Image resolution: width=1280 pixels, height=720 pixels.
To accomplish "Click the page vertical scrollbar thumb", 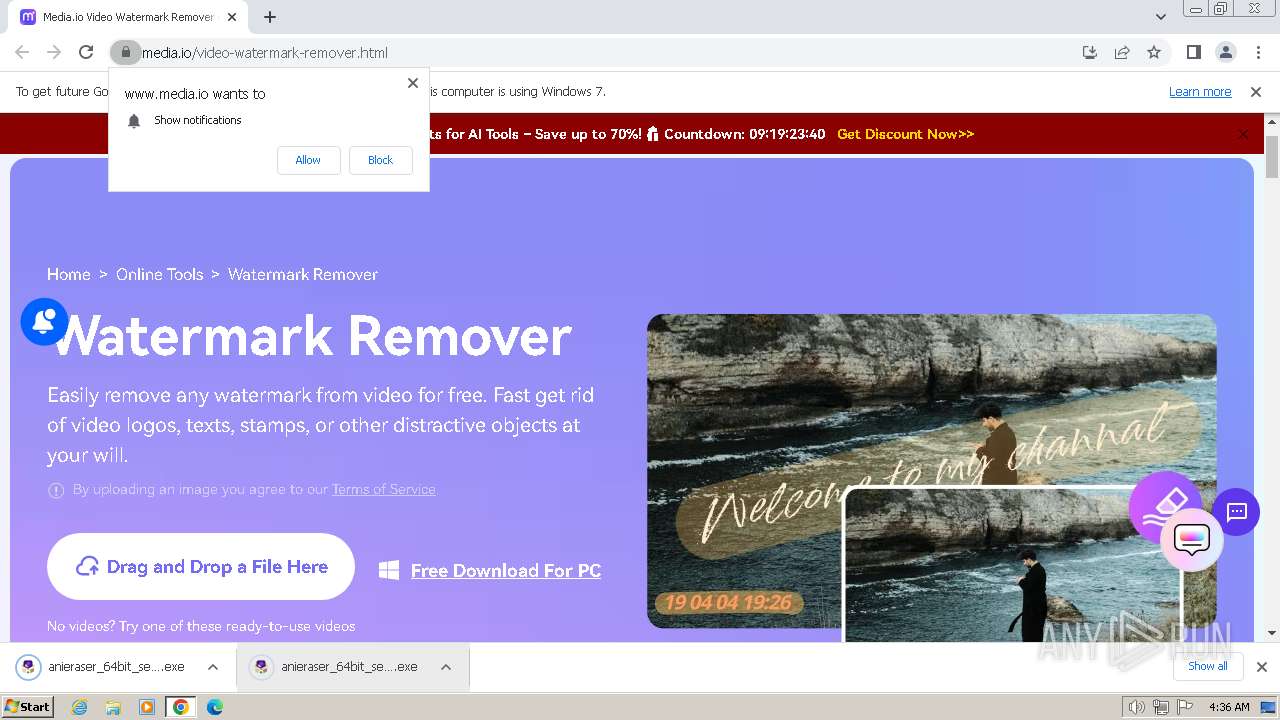I will (x=1272, y=155).
